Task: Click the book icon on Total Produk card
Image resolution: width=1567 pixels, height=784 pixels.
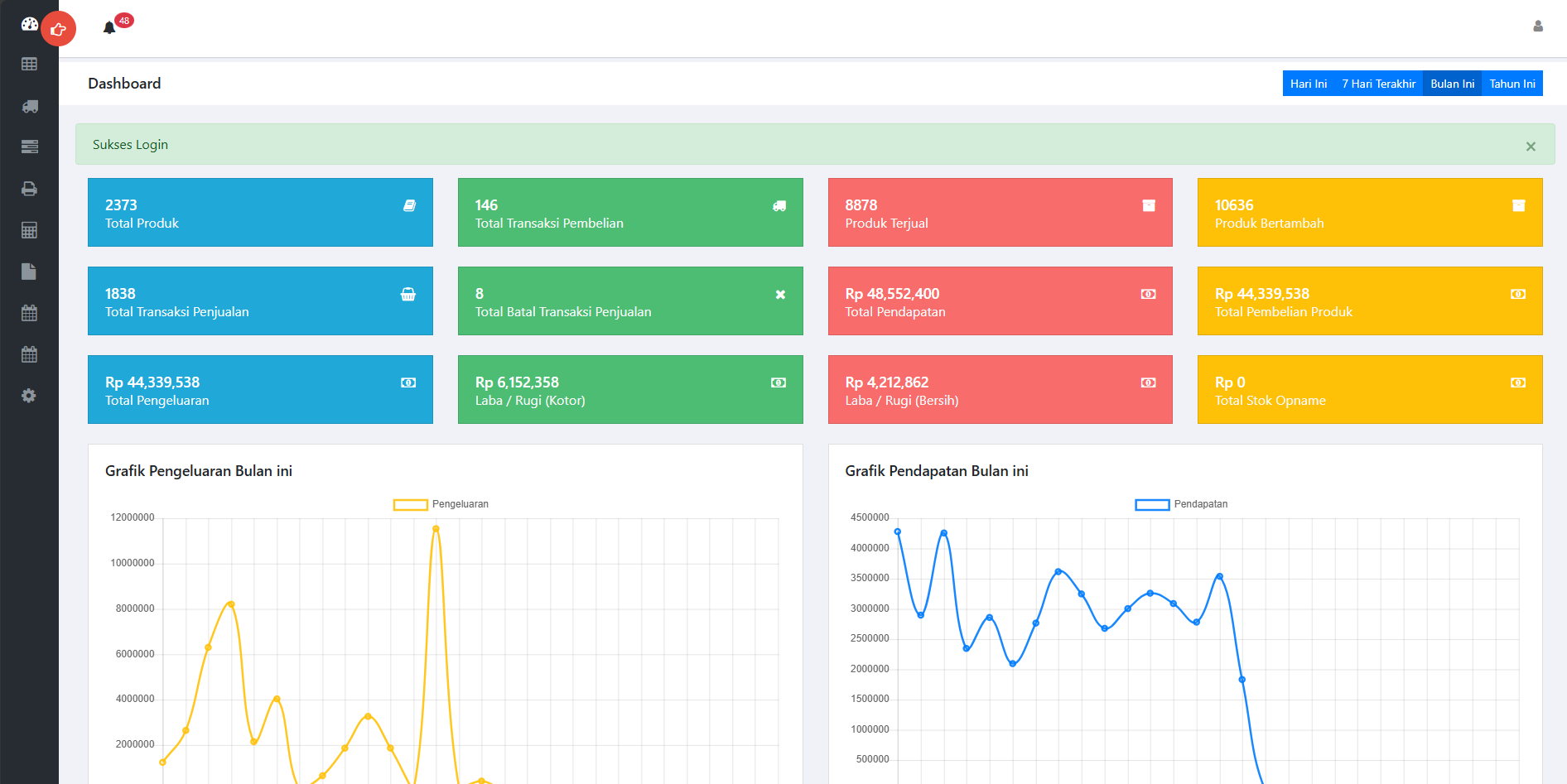Action: click(x=409, y=205)
